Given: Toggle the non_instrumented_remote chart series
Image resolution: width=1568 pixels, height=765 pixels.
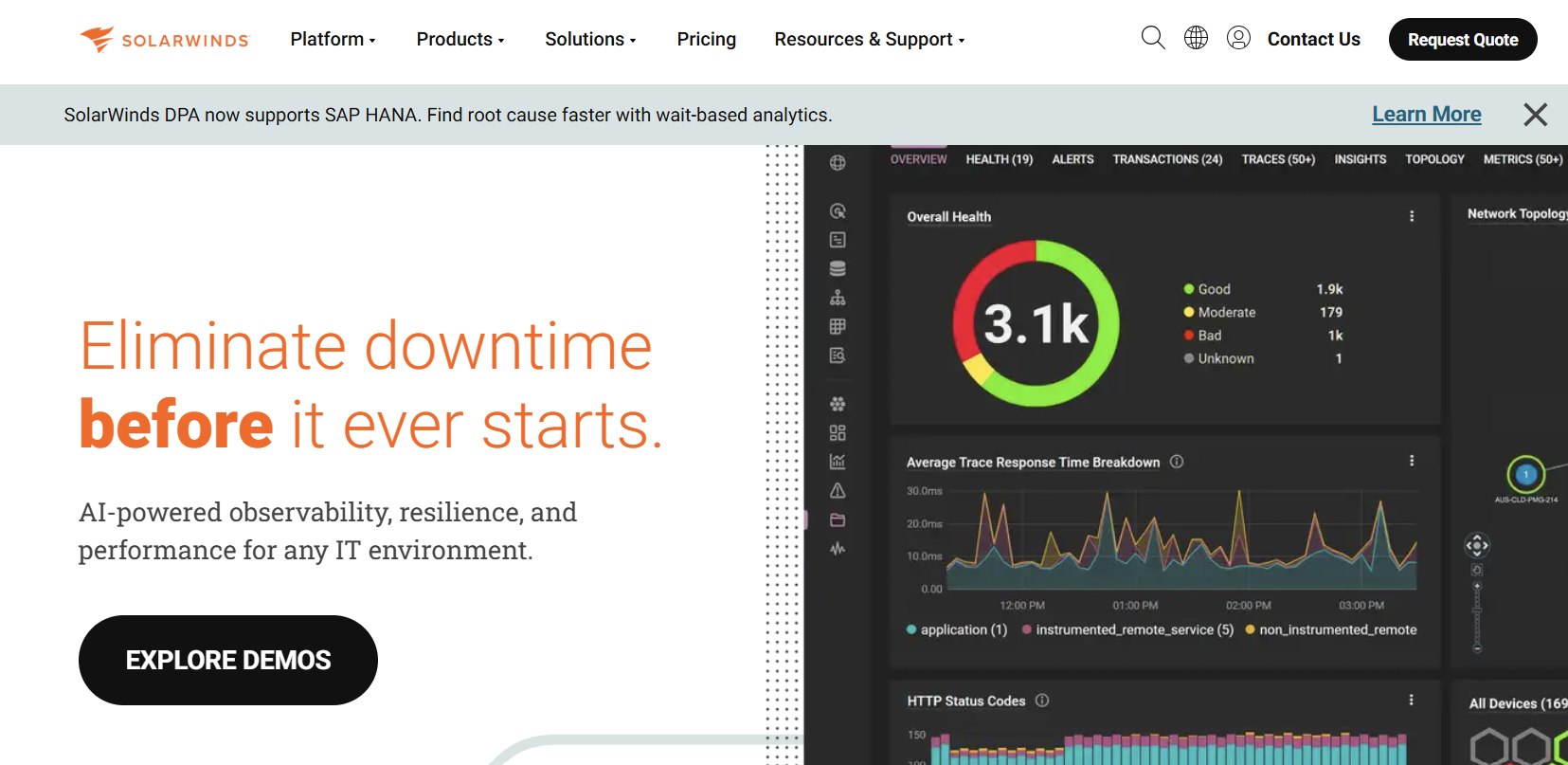Looking at the screenshot, I should tap(1331, 629).
